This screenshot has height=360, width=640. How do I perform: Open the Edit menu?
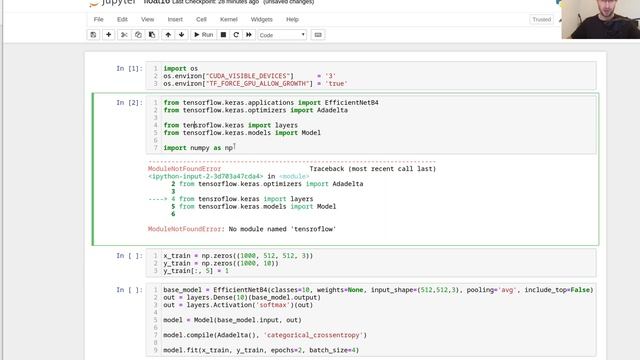(122, 19)
